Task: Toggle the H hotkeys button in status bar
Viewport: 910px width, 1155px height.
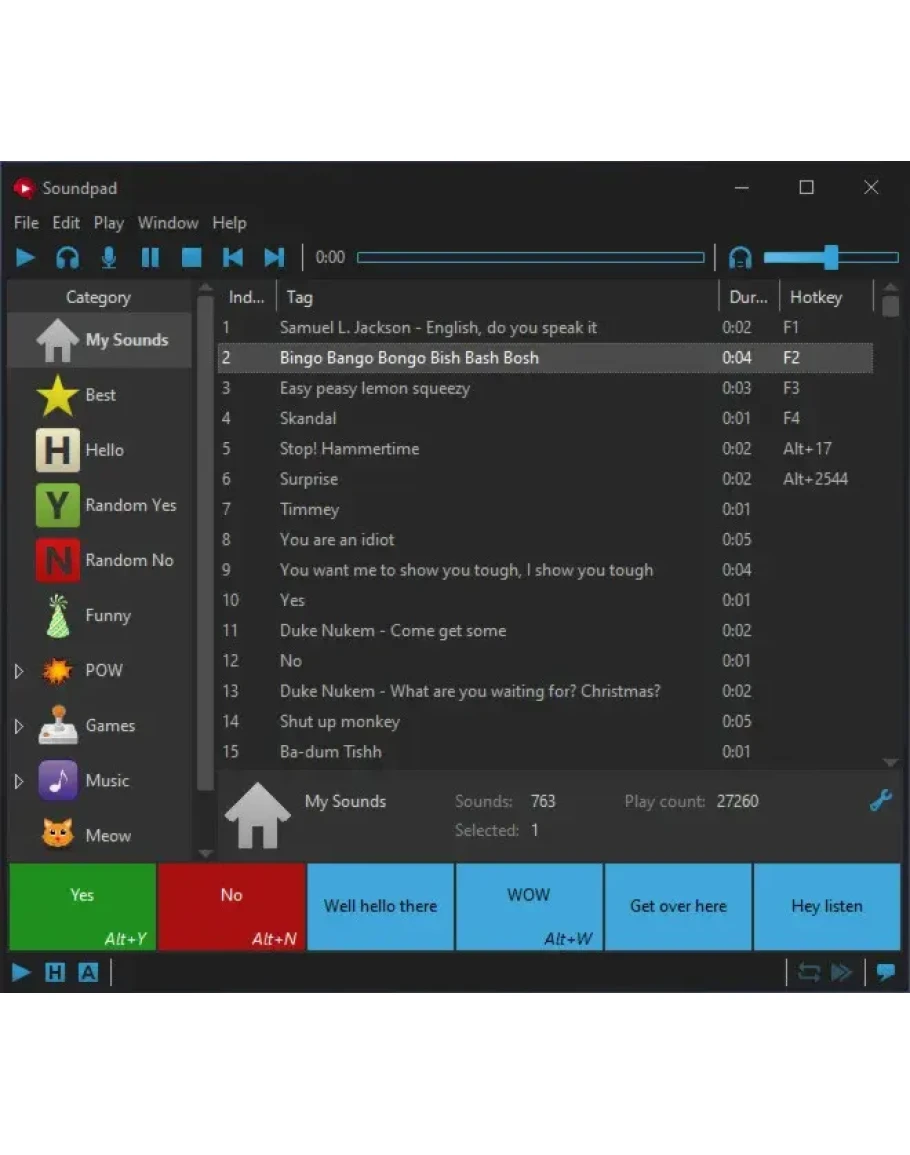Action: tap(55, 972)
